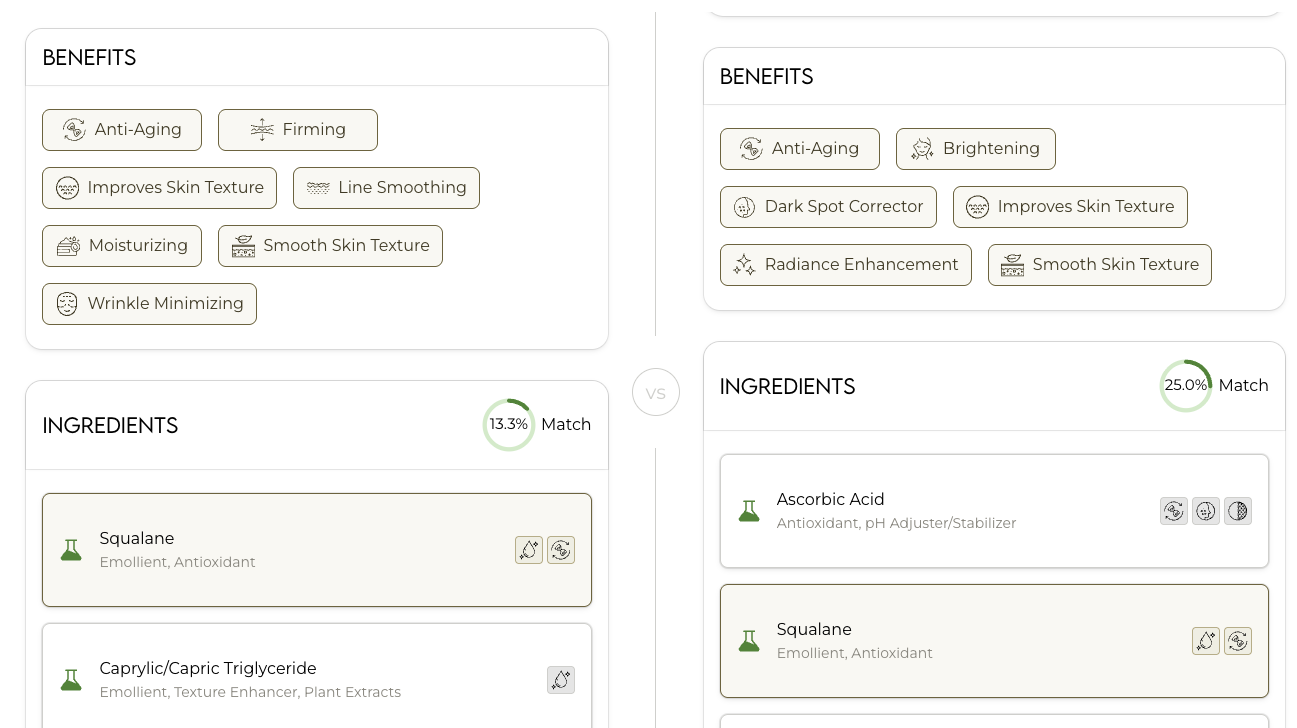The width and height of the screenshot is (1297, 728).
Task: Click Smooth Skin Texture chip beside Moisturizing
Action: click(x=330, y=246)
